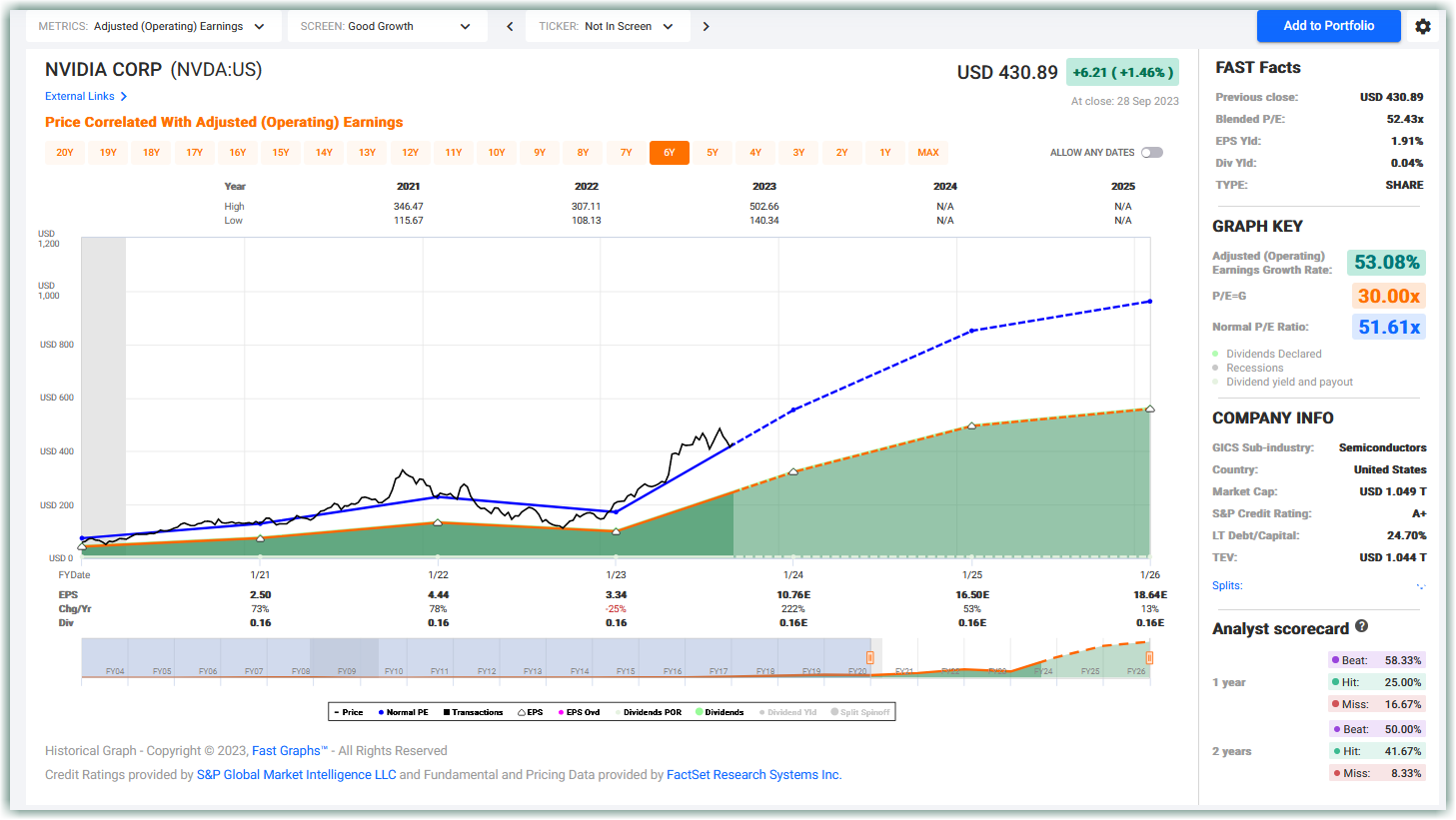Toggle Dividend Yld in the chart legend
Viewport: 1456px width, 820px height.
788,712
